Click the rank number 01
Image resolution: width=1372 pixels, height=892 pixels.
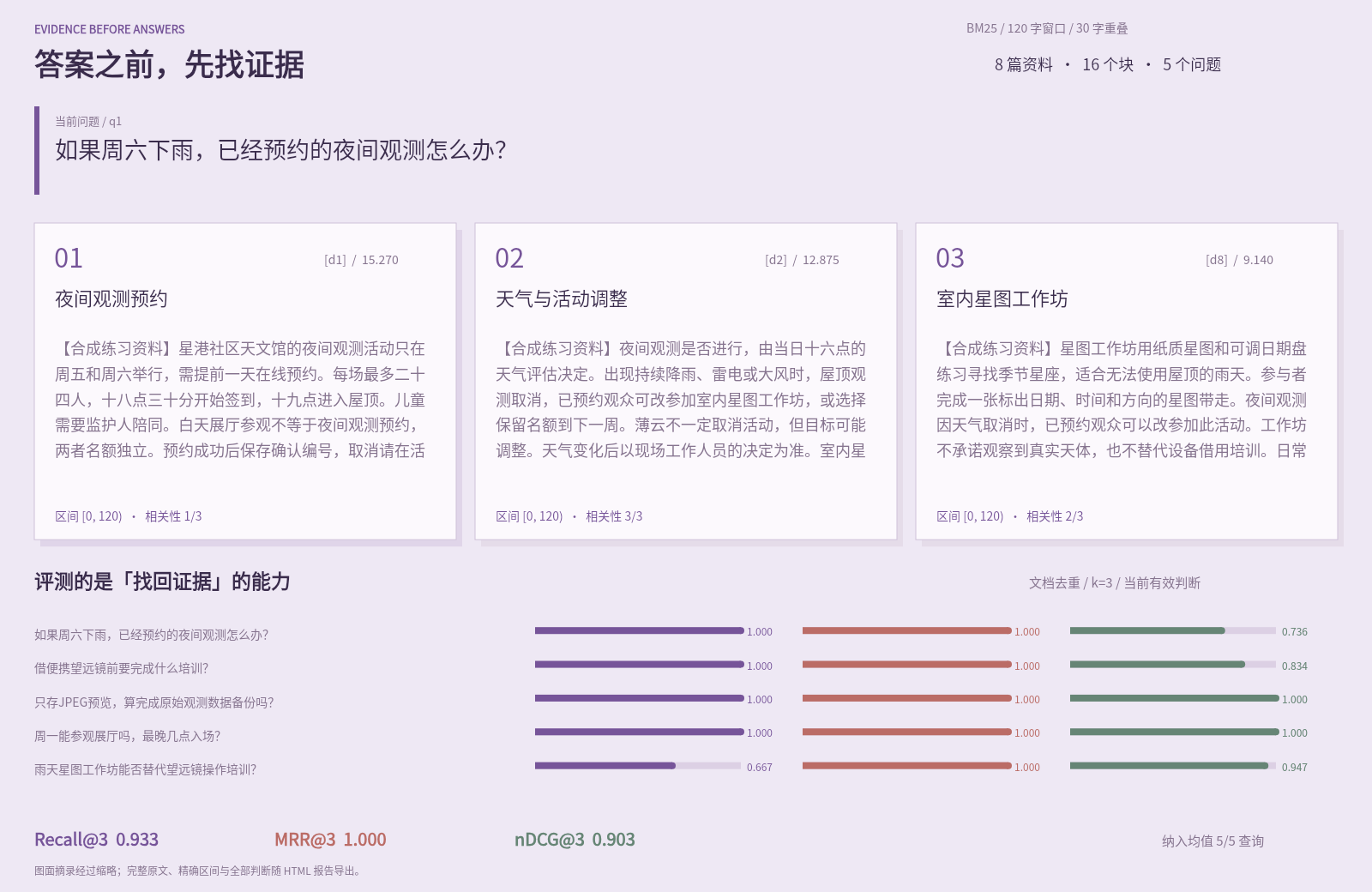pyautogui.click(x=69, y=258)
